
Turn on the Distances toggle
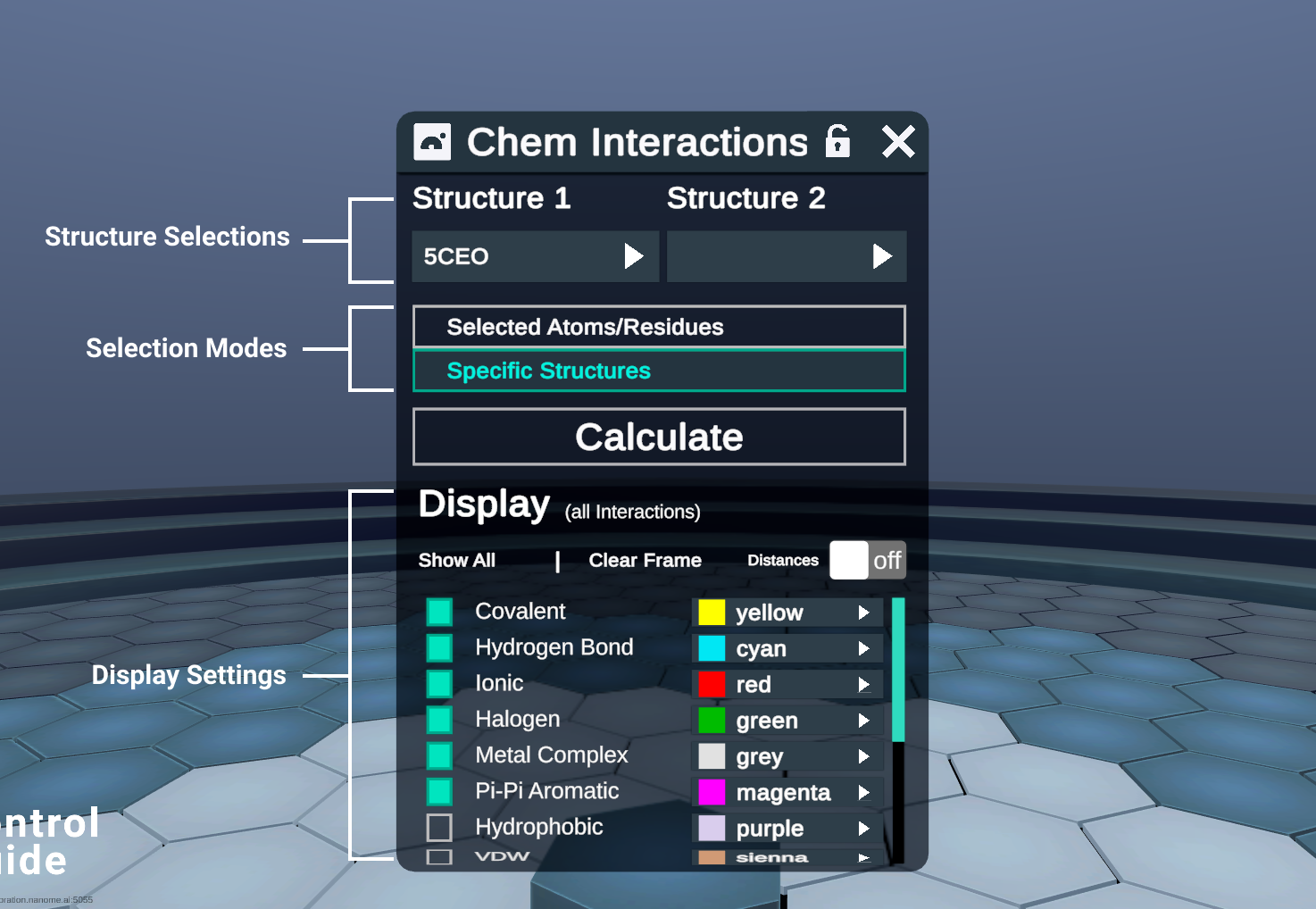[867, 560]
